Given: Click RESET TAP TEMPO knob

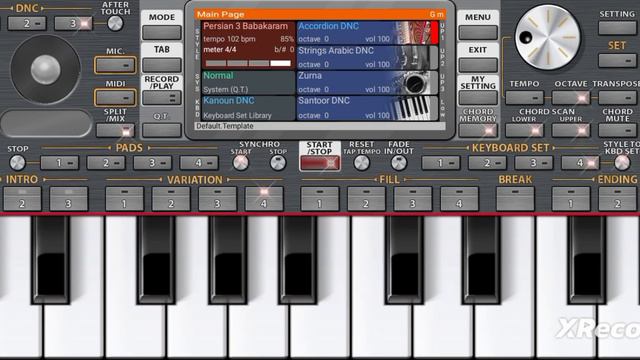Looking at the screenshot, I should point(362,163).
